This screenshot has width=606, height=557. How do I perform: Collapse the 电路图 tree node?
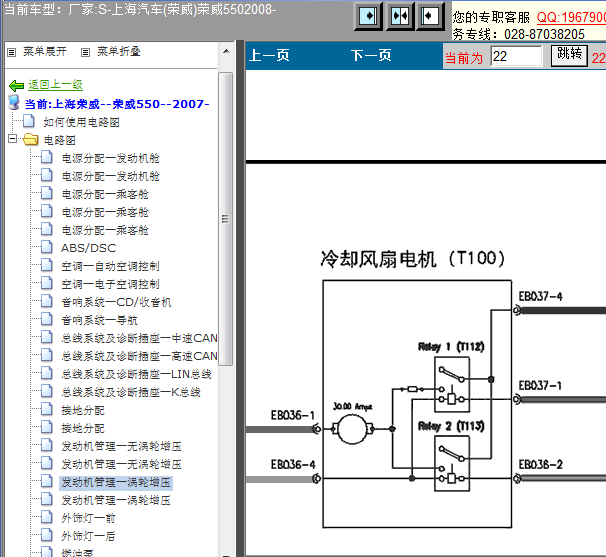click(x=12, y=140)
